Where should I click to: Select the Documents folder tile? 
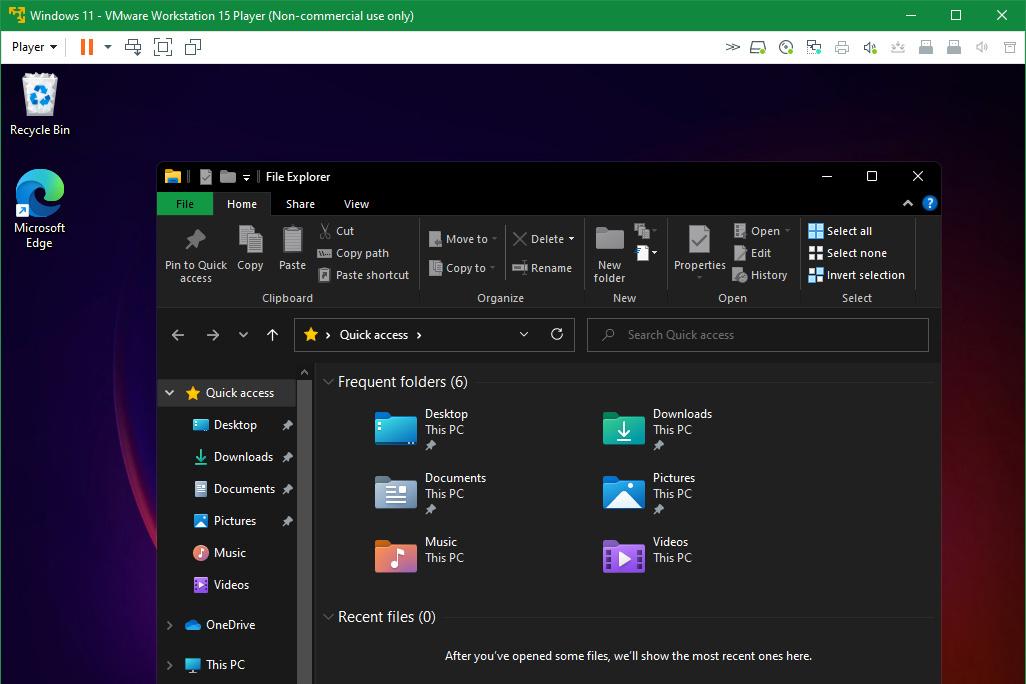[431, 493]
